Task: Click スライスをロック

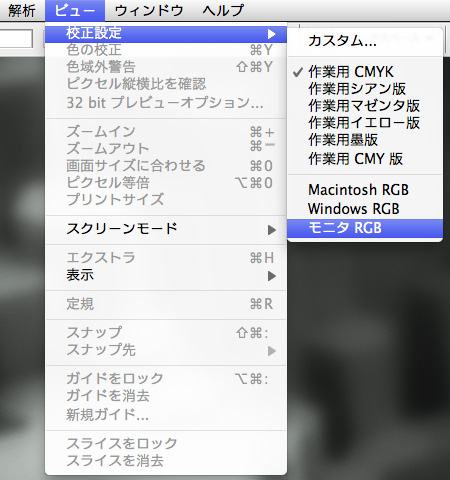Action: [166, 444]
